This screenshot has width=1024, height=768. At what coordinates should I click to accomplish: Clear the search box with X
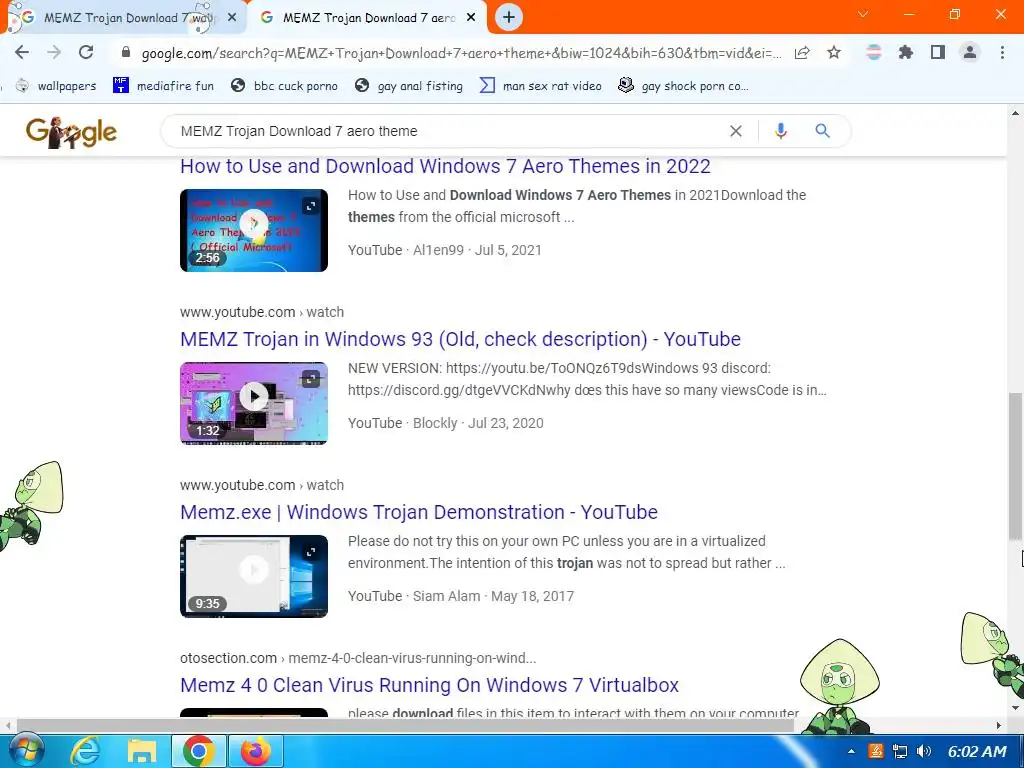point(735,131)
